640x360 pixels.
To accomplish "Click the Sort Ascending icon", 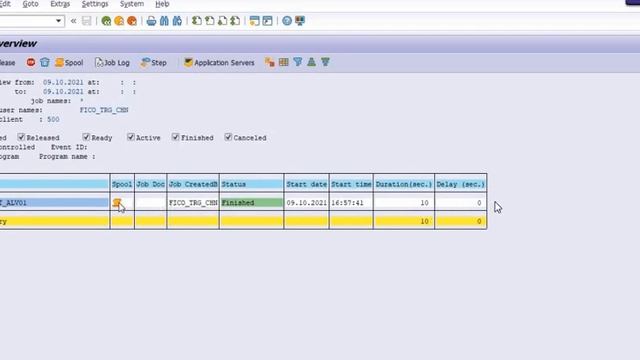I will click(x=311, y=62).
